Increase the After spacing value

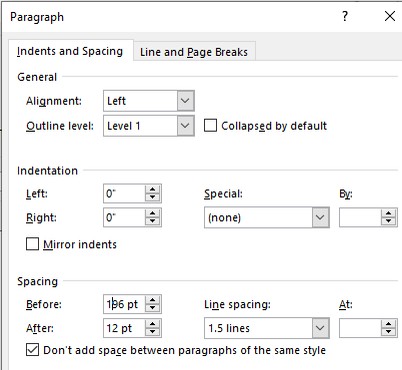(x=153, y=324)
